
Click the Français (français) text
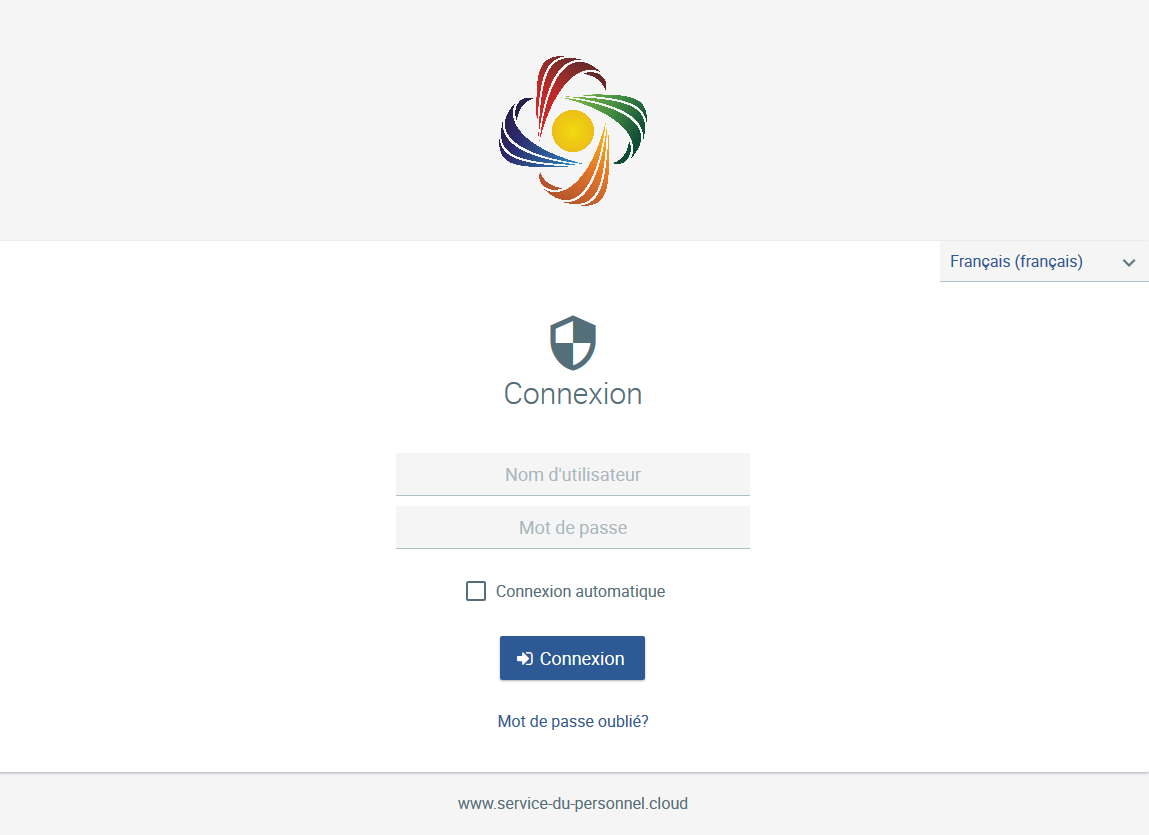[1016, 262]
